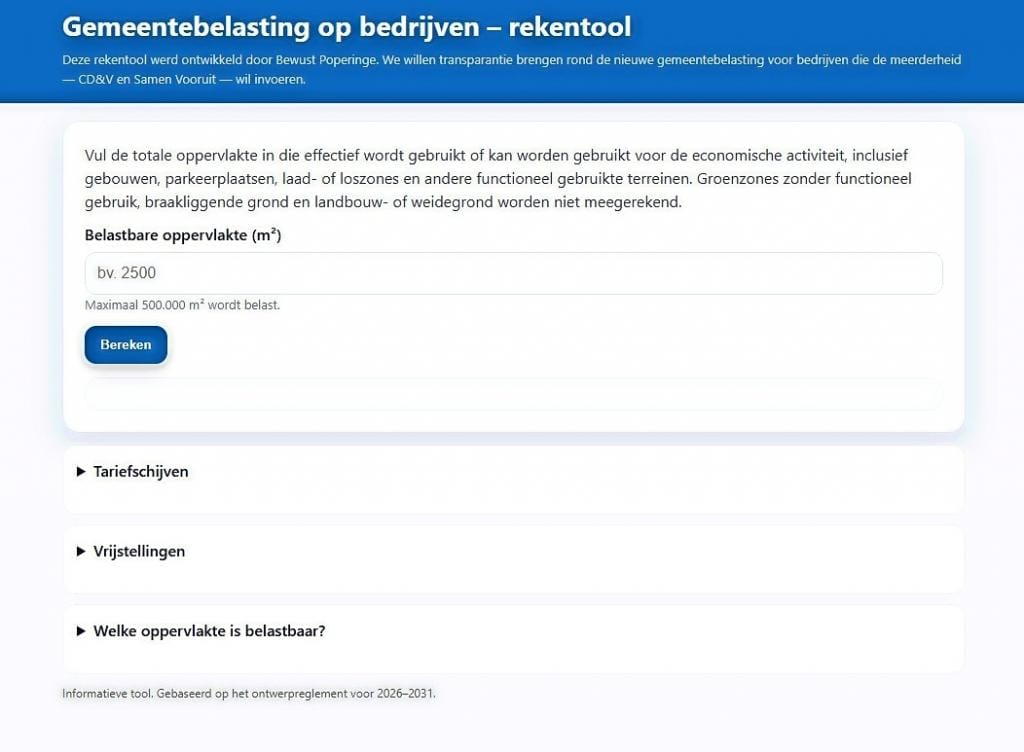Click the page title "Gemeentebelasting op bedrijven – rekentool"
The height and width of the screenshot is (752, 1024).
[346, 26]
